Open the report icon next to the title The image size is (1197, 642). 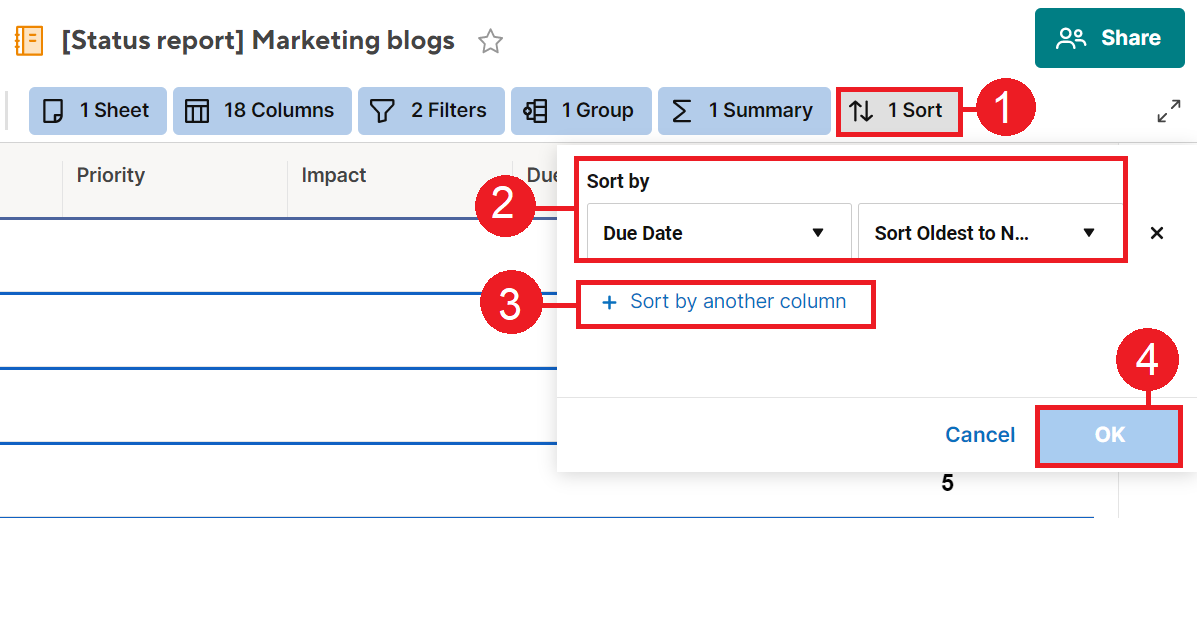29,40
